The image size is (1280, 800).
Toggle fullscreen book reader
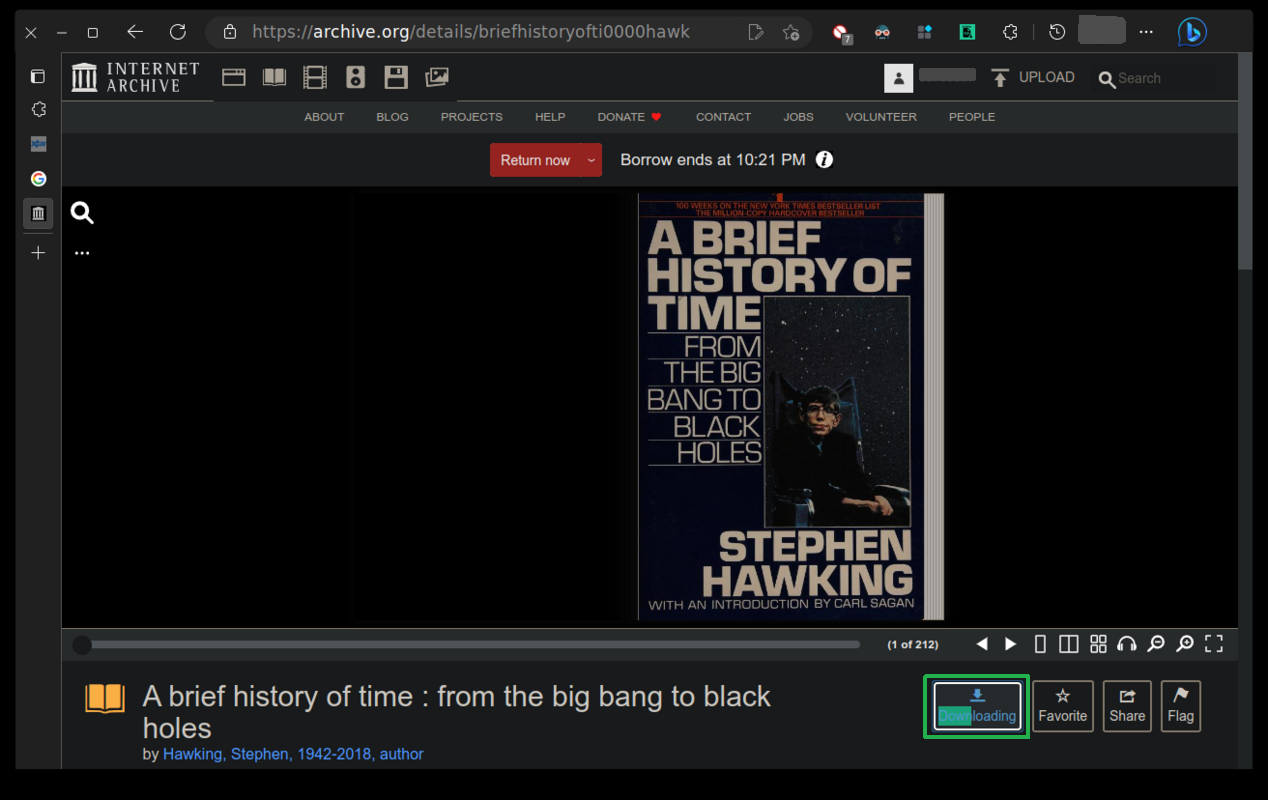pos(1214,644)
